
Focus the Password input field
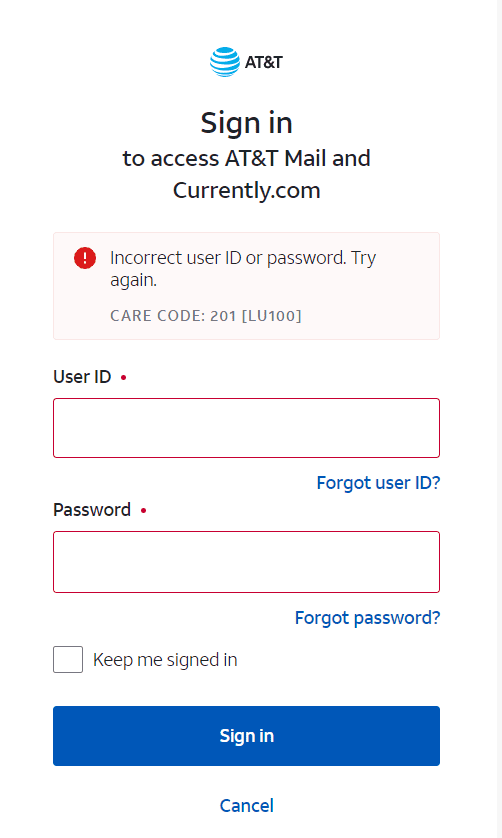point(246,562)
